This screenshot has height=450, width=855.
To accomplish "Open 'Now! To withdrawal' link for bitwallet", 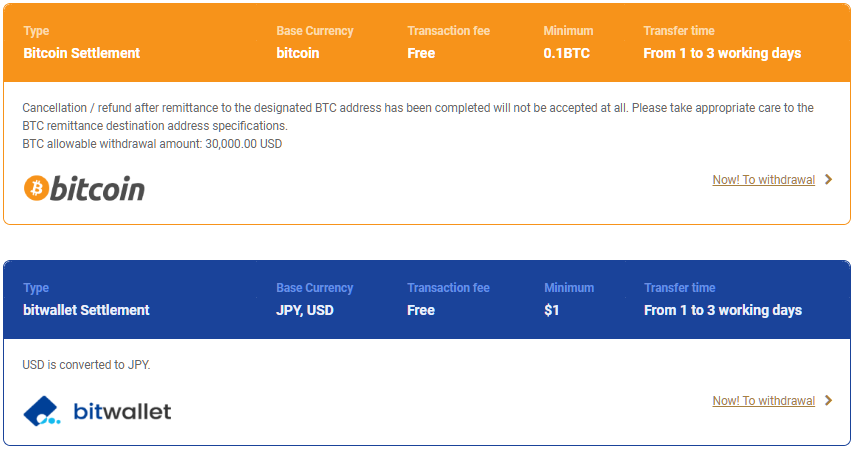I will coord(763,401).
